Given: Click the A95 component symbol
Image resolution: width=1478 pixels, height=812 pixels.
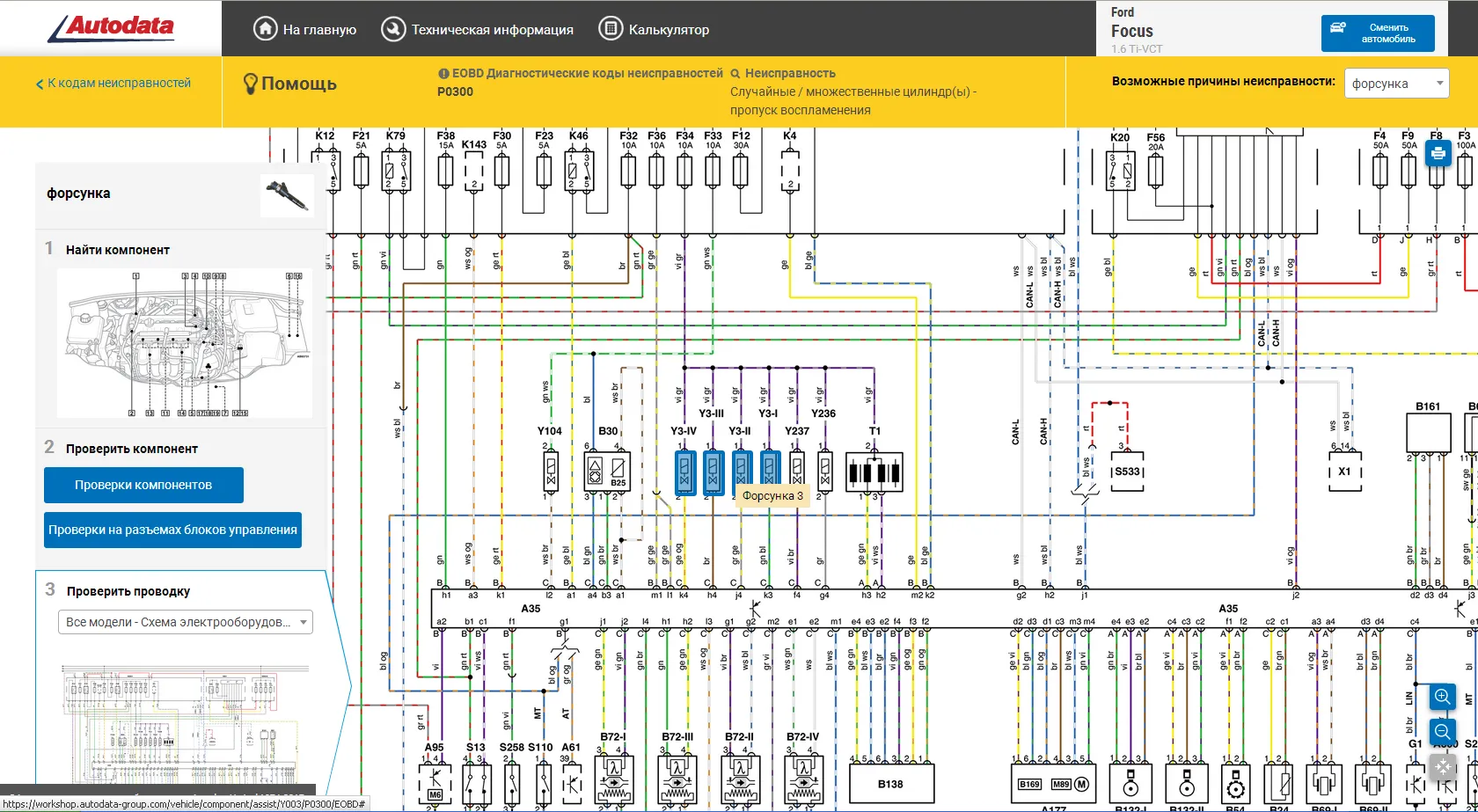Looking at the screenshot, I should click(x=435, y=783).
